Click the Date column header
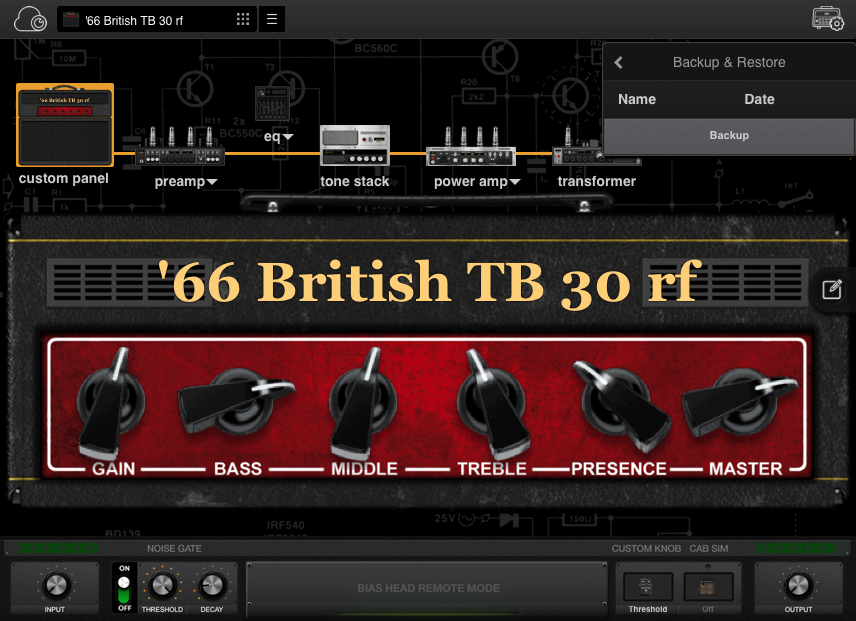Screen dimensions: 856x621 pyautogui.click(x=759, y=99)
